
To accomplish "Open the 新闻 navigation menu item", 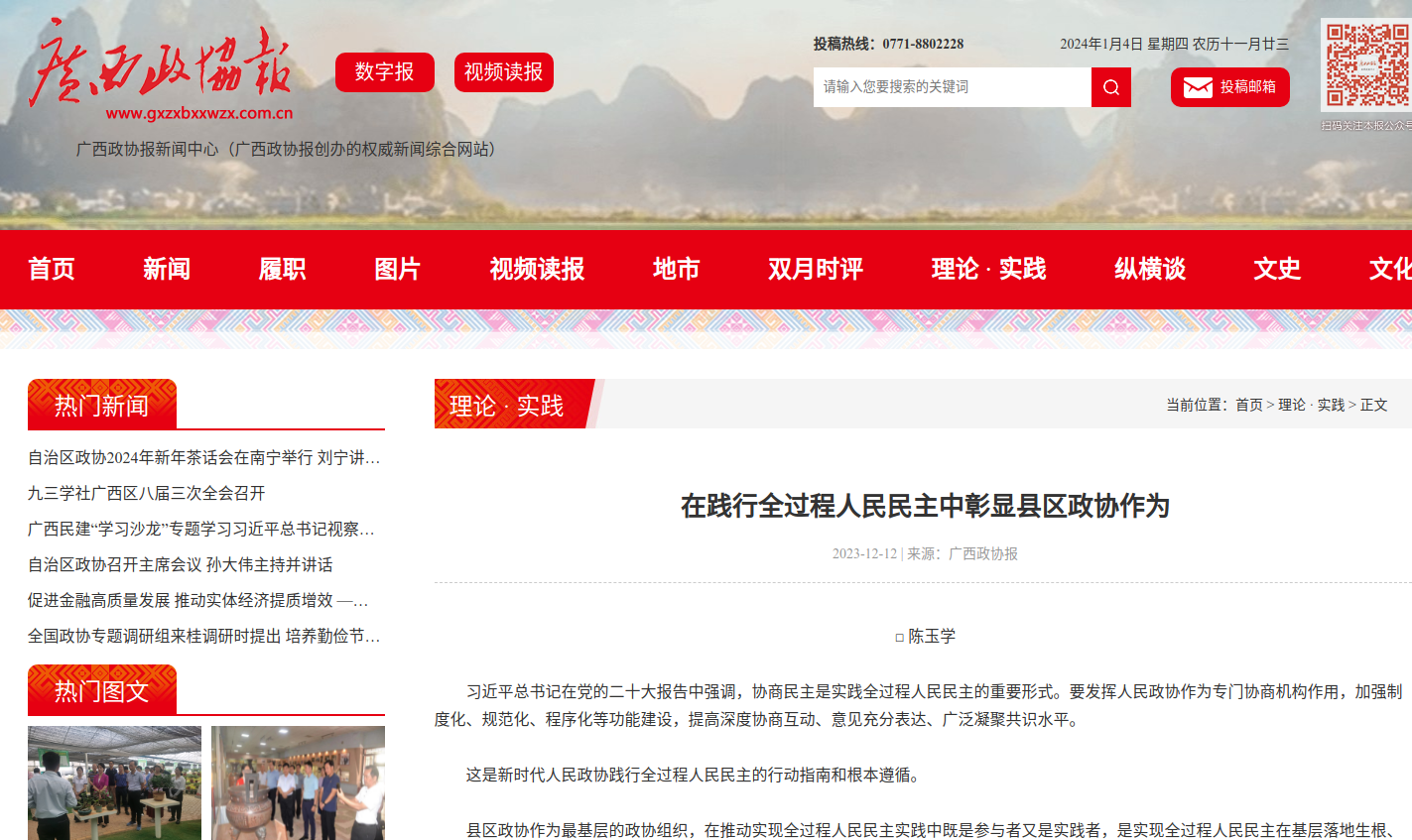I will click(167, 269).
